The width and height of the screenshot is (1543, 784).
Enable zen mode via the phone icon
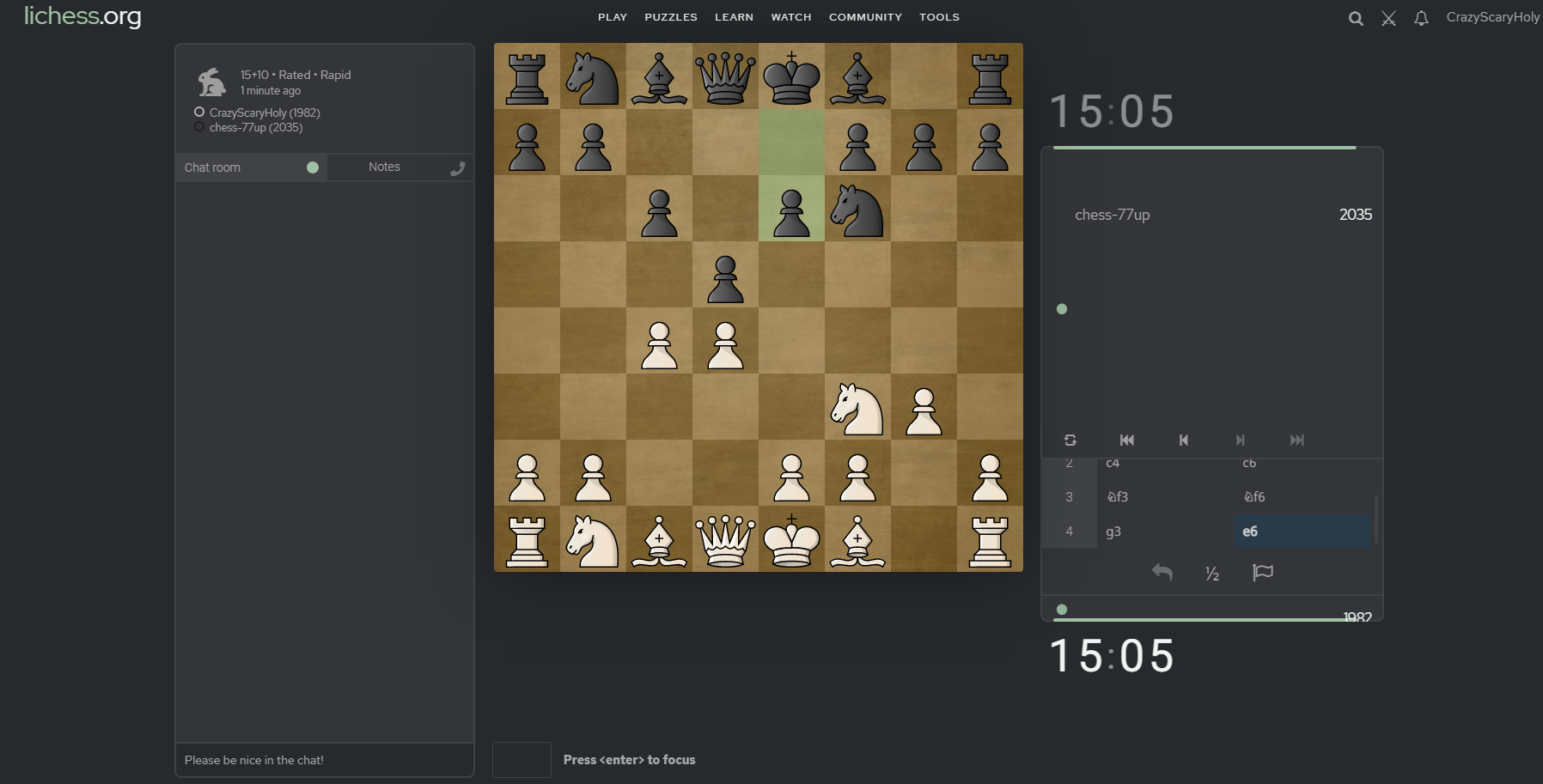459,167
